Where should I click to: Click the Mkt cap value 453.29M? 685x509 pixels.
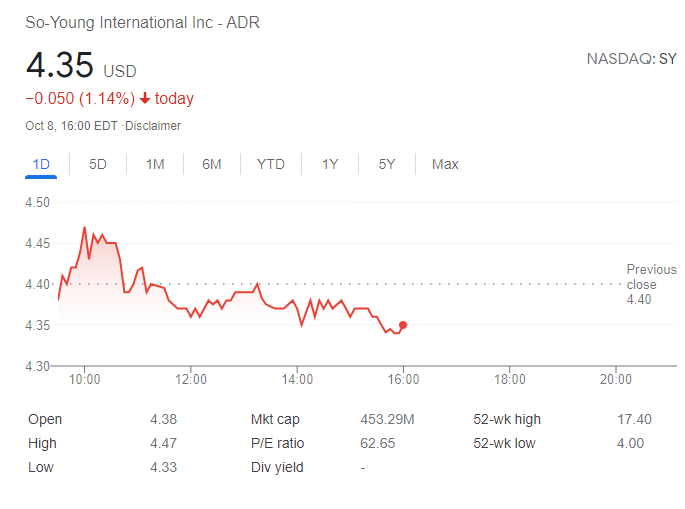[x=387, y=419]
